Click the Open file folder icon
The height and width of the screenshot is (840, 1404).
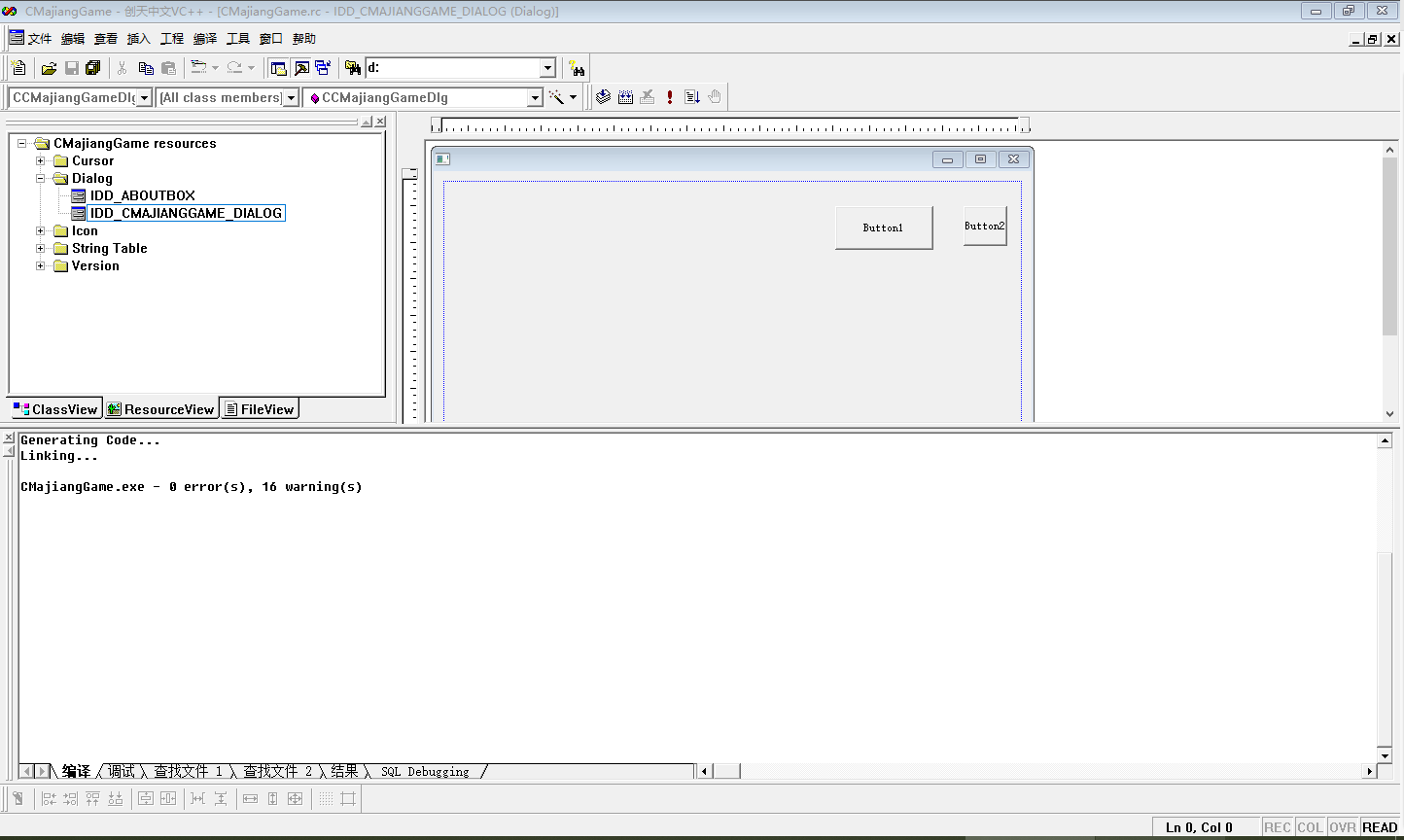coord(49,68)
